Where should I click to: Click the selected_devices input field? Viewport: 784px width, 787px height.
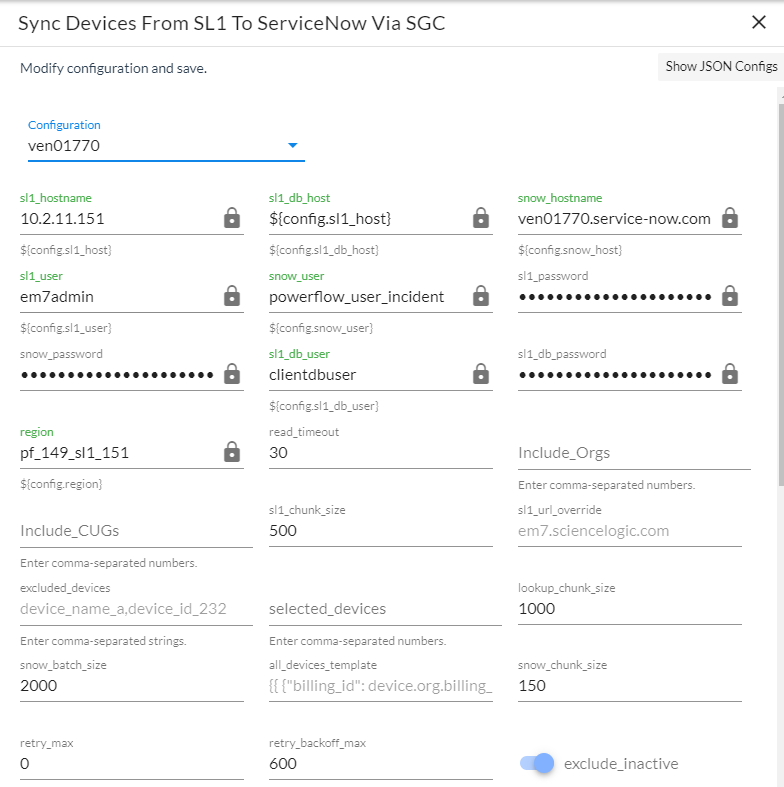pos(385,609)
